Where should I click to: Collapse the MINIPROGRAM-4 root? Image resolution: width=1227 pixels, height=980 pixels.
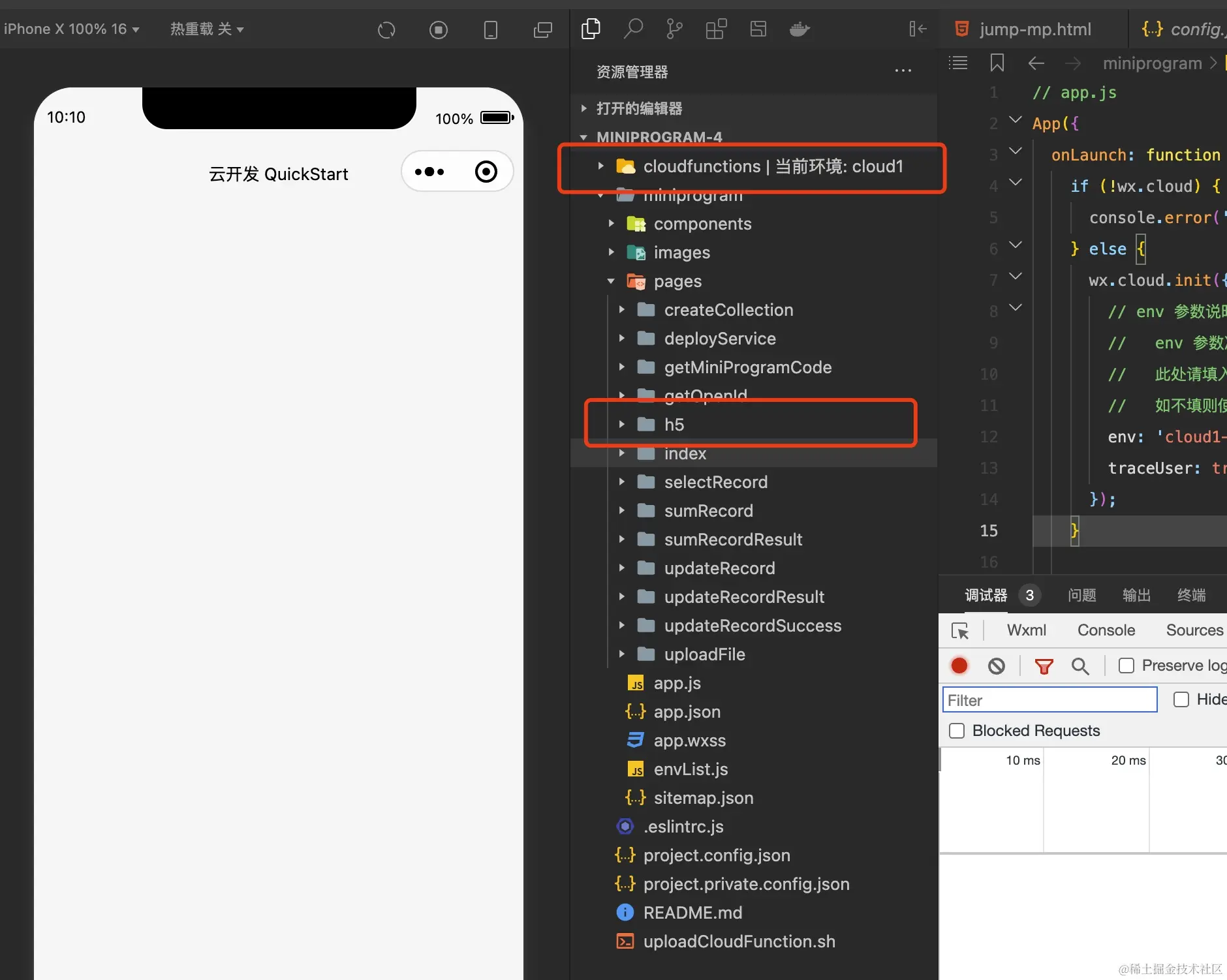pyautogui.click(x=583, y=137)
